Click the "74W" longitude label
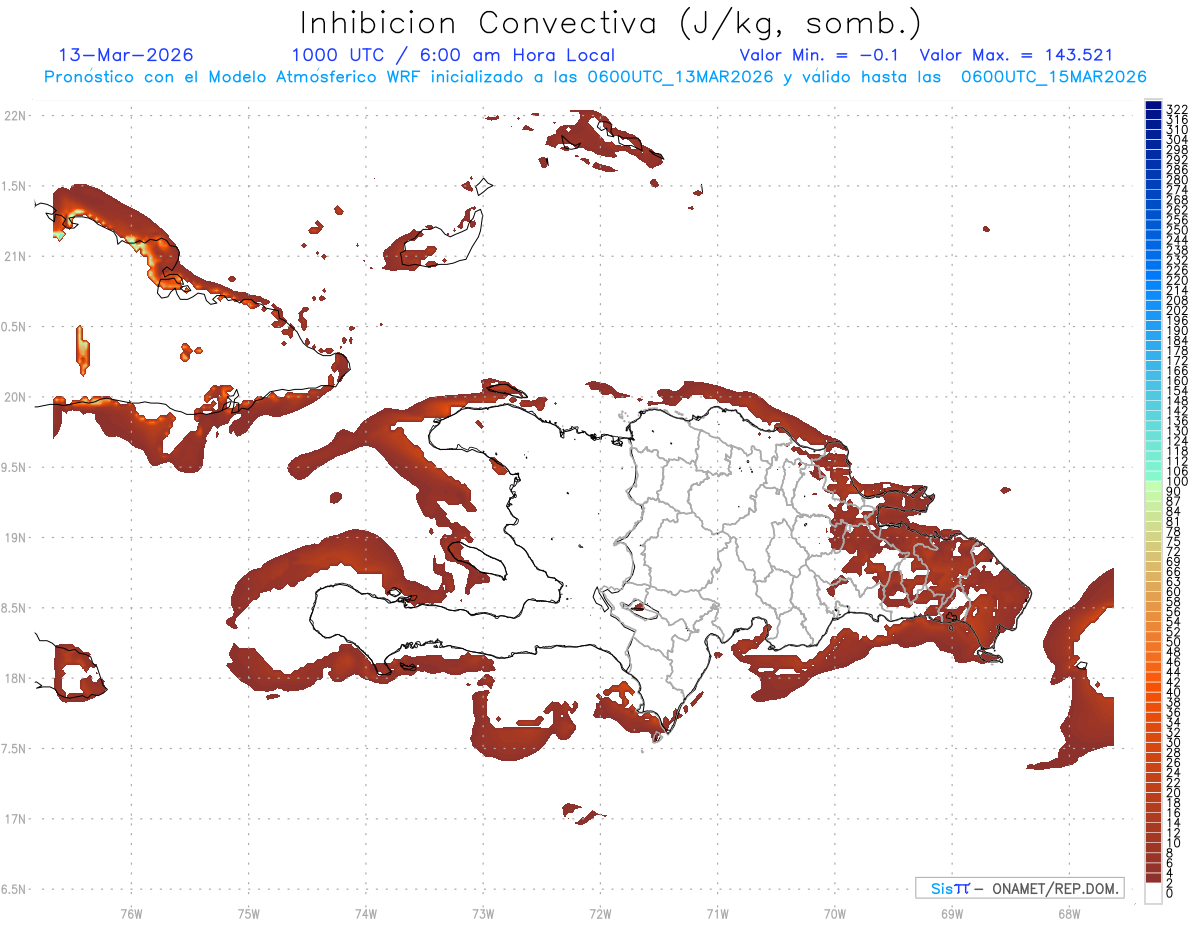The height and width of the screenshot is (927, 1200). tap(365, 914)
